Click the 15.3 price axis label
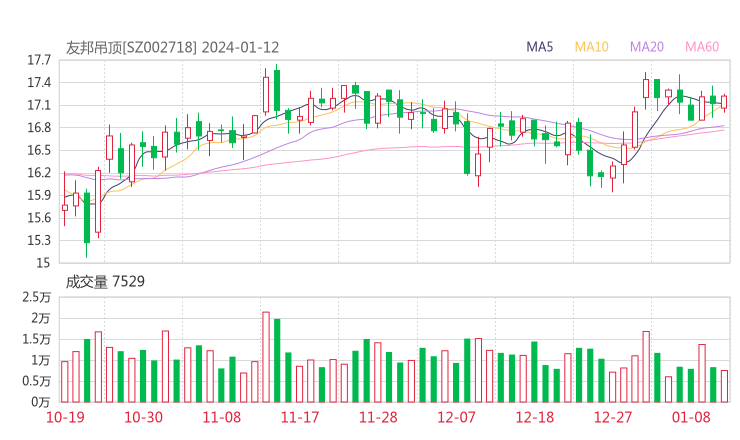 pos(39,241)
